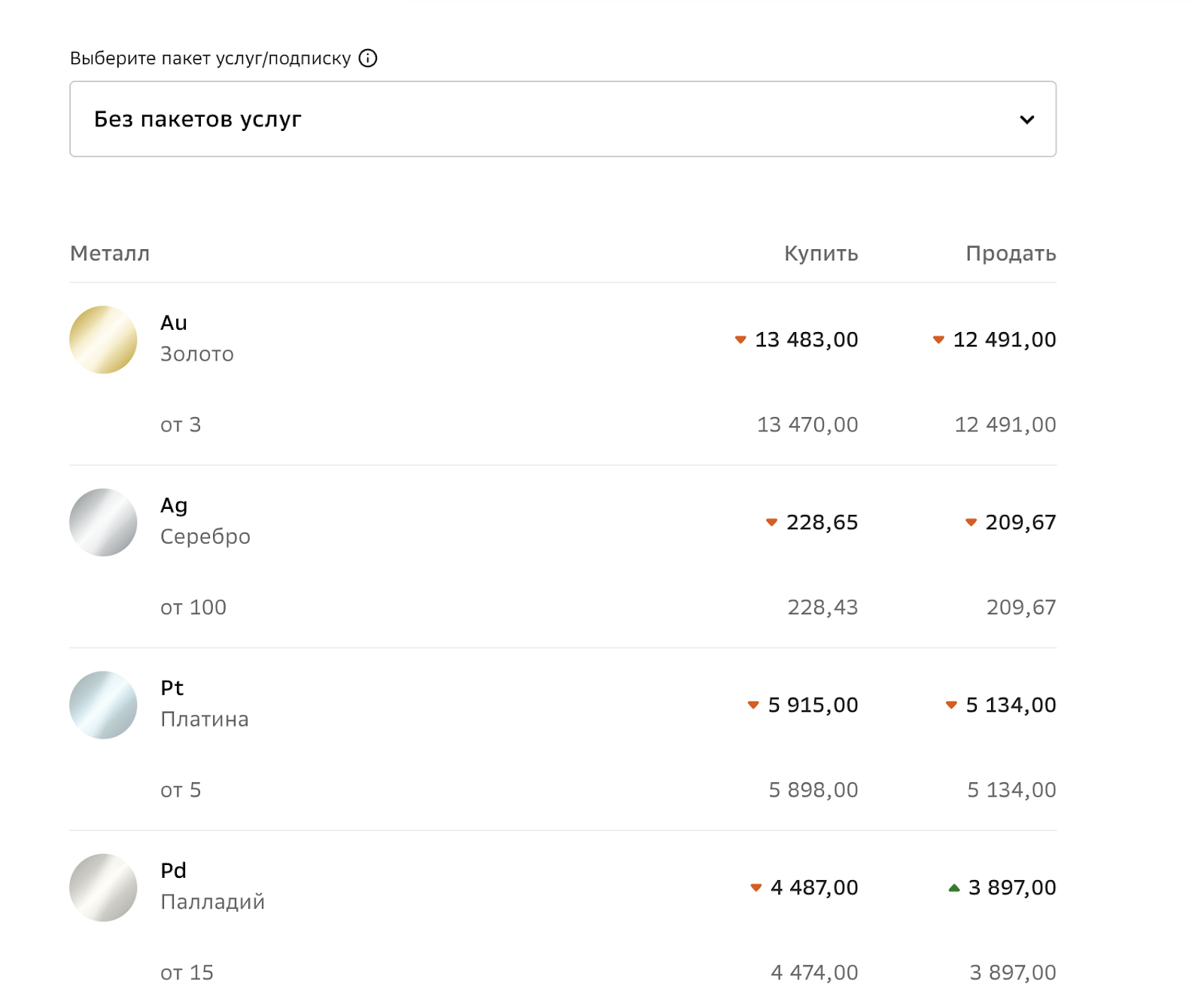Viewport: 1204px width, 984px height.
Task: Click the silver Ag metal icon
Action: (103, 522)
